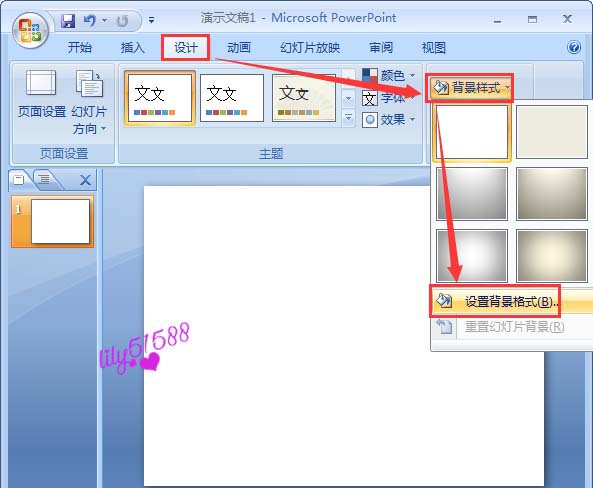Close the slide thumbnail pane with X

point(85,180)
